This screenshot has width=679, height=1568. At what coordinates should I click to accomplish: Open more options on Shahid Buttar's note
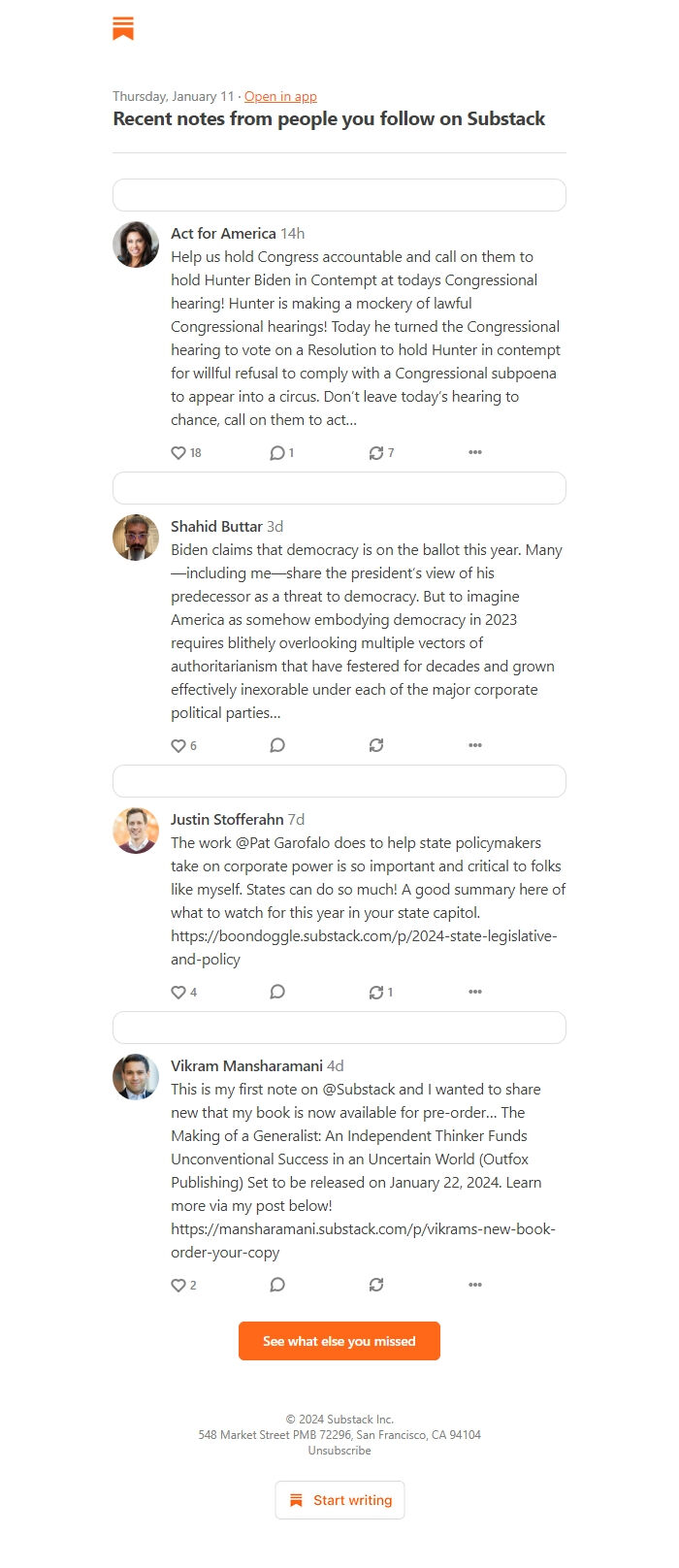[474, 745]
